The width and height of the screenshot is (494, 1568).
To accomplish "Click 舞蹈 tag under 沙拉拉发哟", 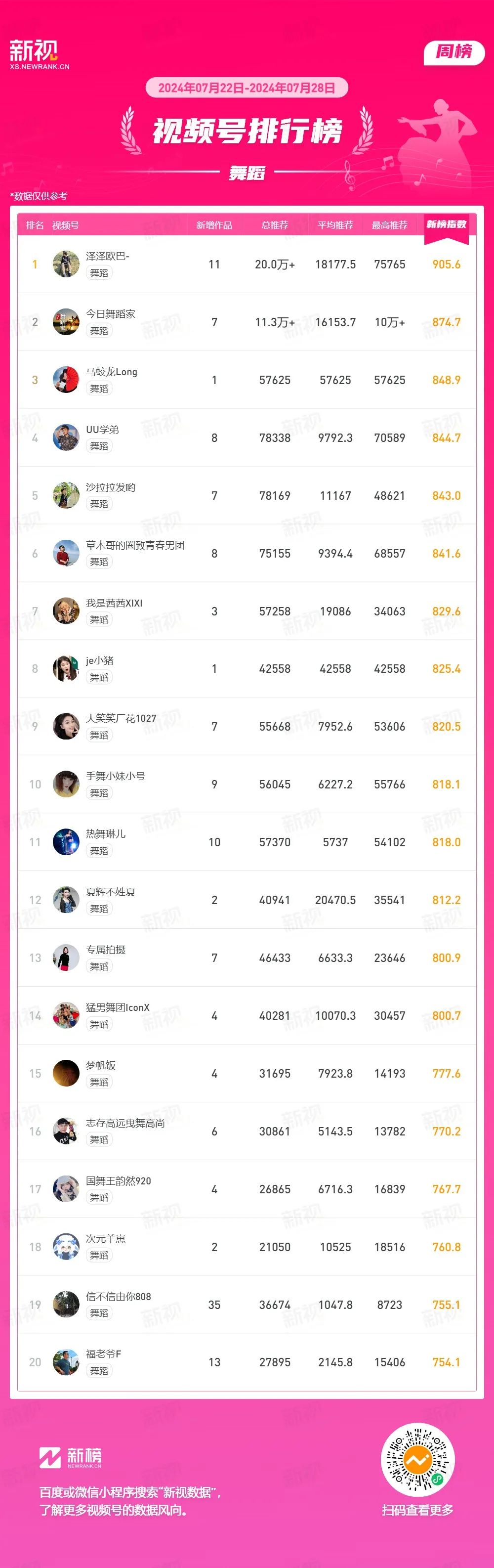I will [x=99, y=504].
